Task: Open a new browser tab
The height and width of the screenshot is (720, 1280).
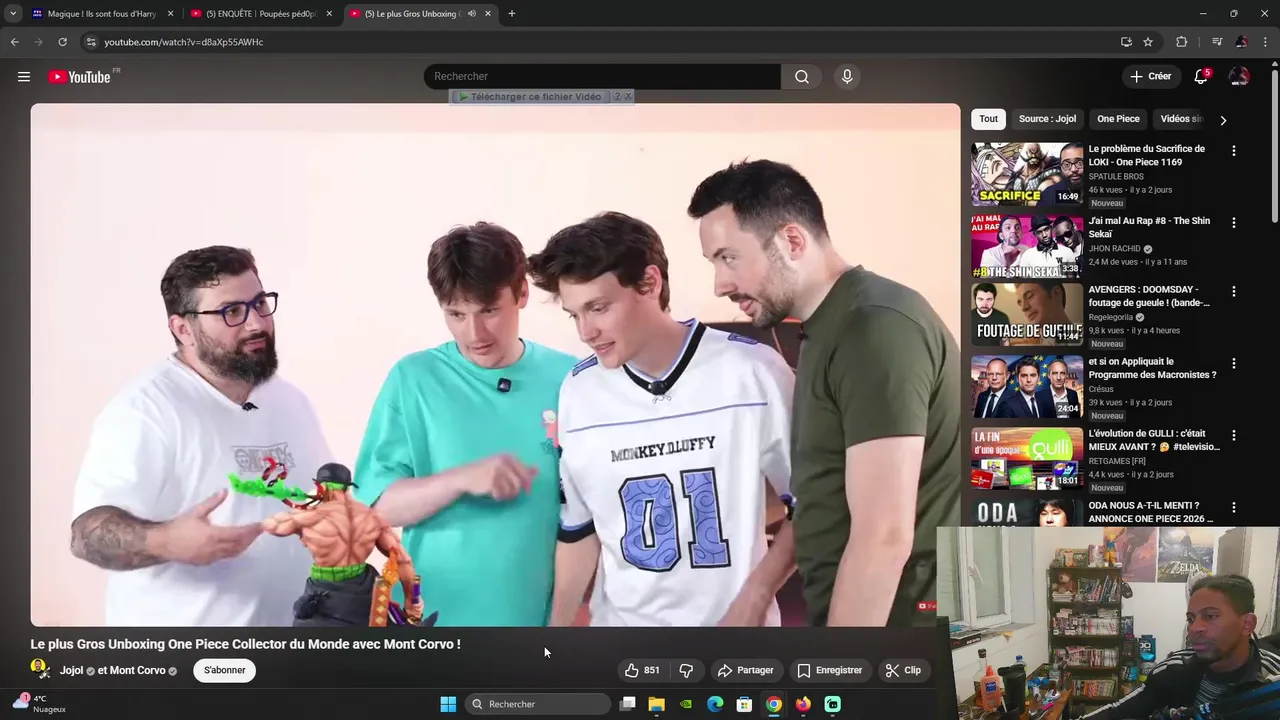Action: [x=512, y=14]
